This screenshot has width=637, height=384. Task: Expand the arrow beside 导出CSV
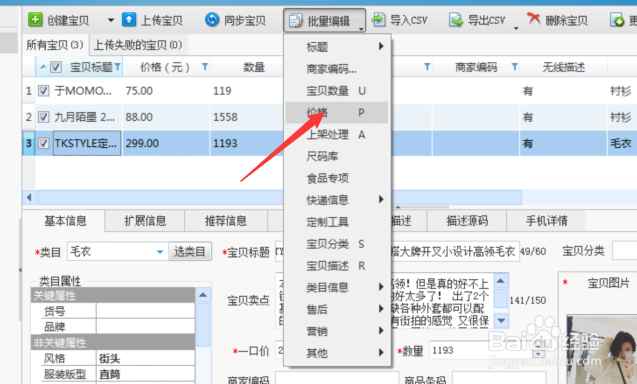[x=516, y=28]
